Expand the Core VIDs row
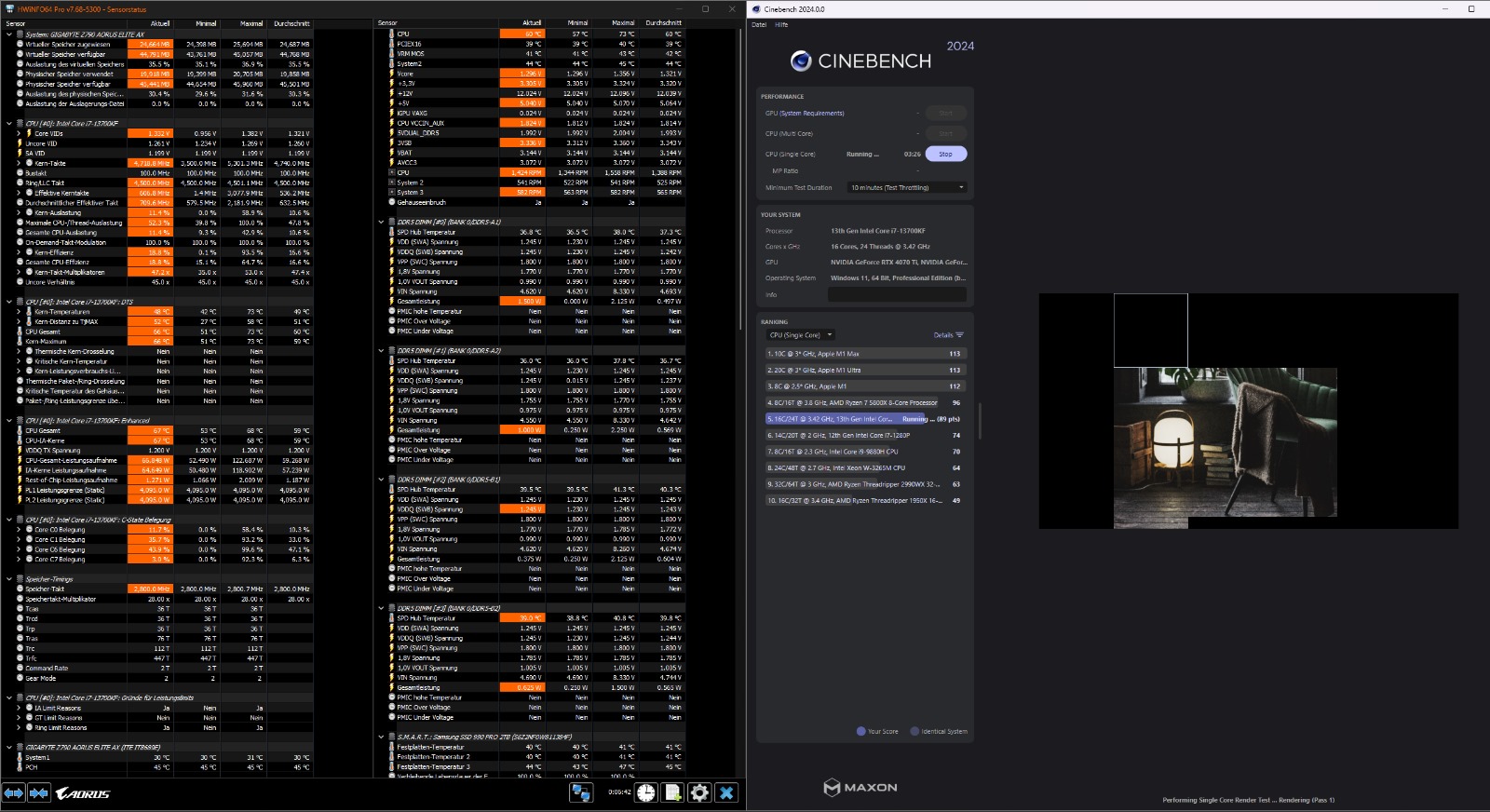 click(19, 133)
